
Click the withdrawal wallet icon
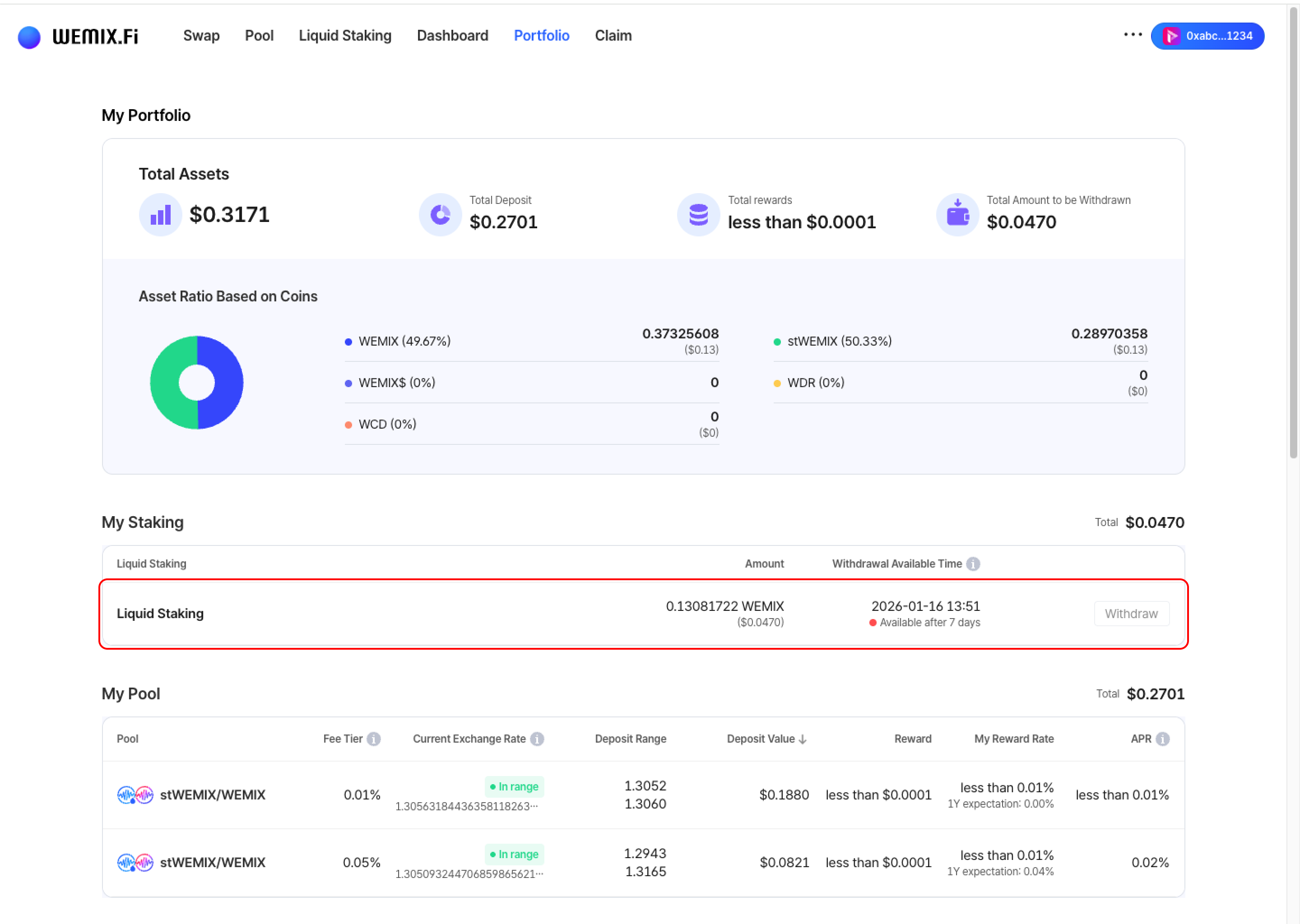point(957,215)
